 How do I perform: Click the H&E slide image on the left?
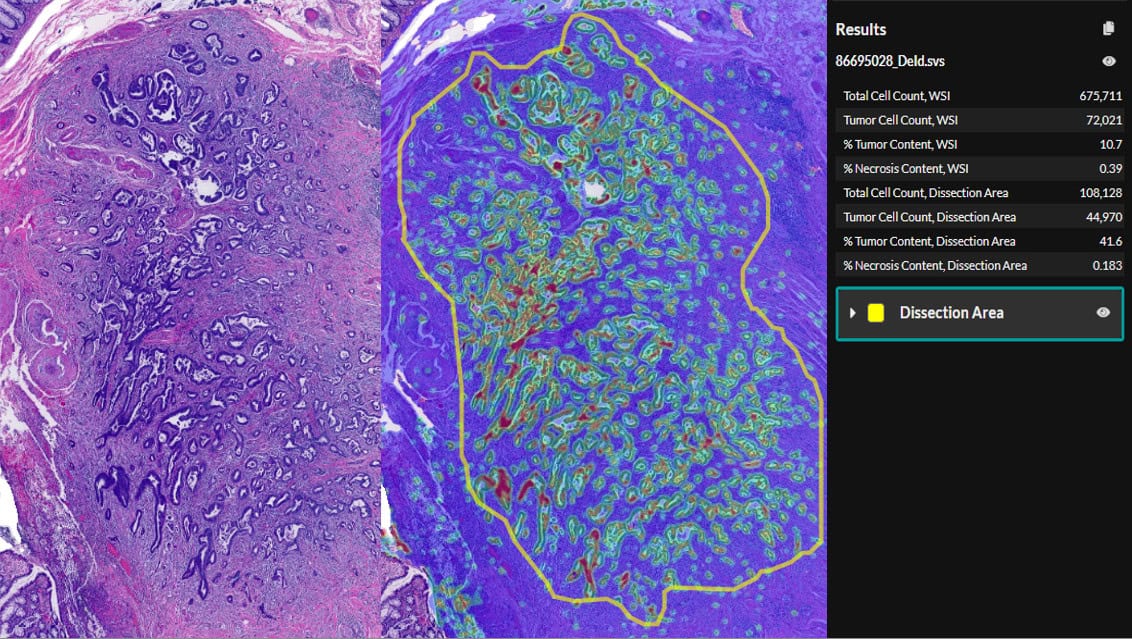pyautogui.click(x=190, y=319)
